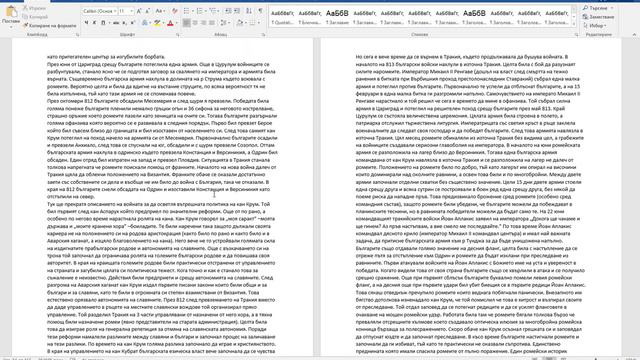Click the zoom slider in status bar
The height and width of the screenshot is (360, 640).
point(596,358)
